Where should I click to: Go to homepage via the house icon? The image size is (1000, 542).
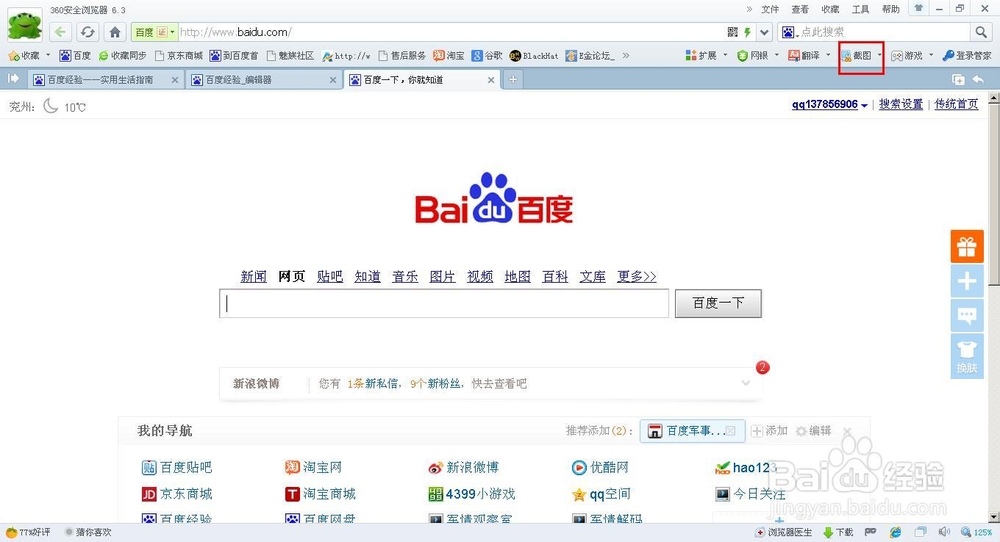coord(115,32)
